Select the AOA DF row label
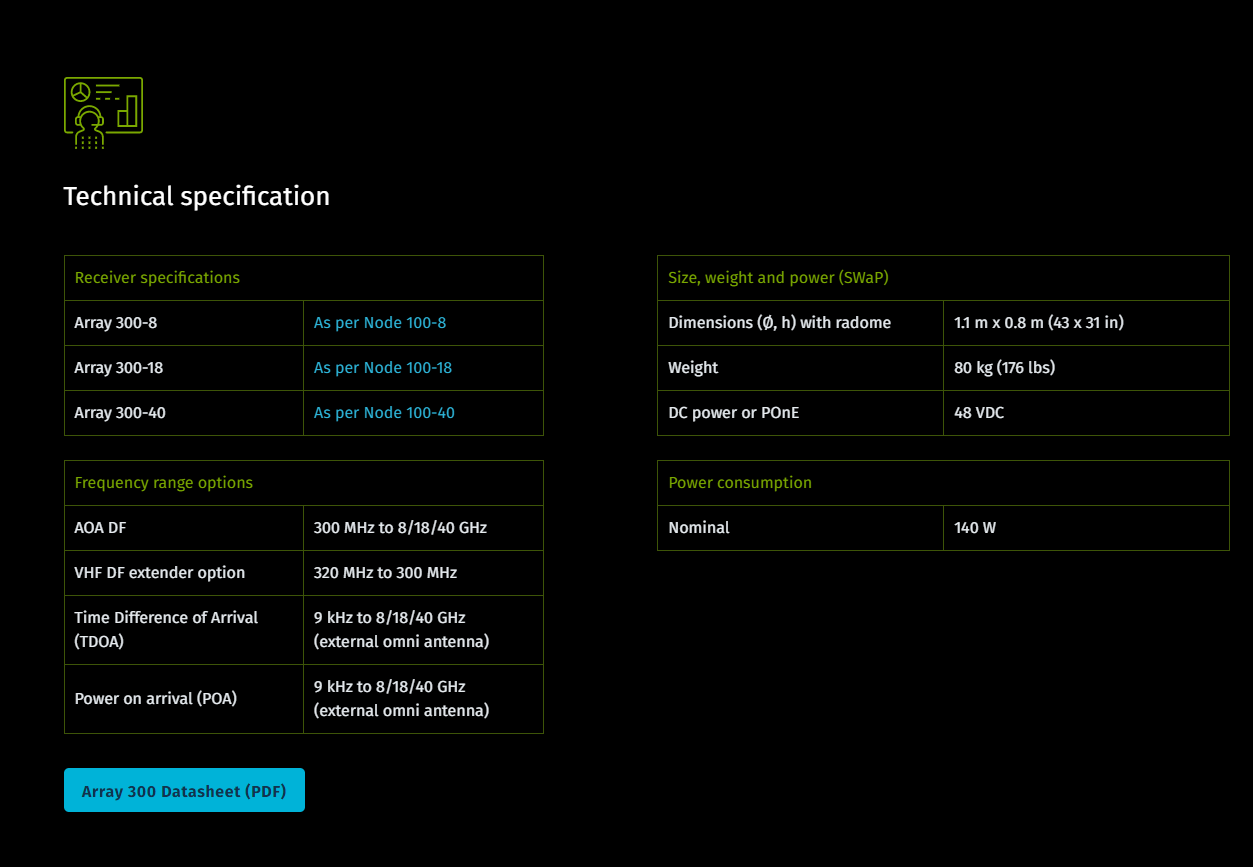 tap(101, 528)
